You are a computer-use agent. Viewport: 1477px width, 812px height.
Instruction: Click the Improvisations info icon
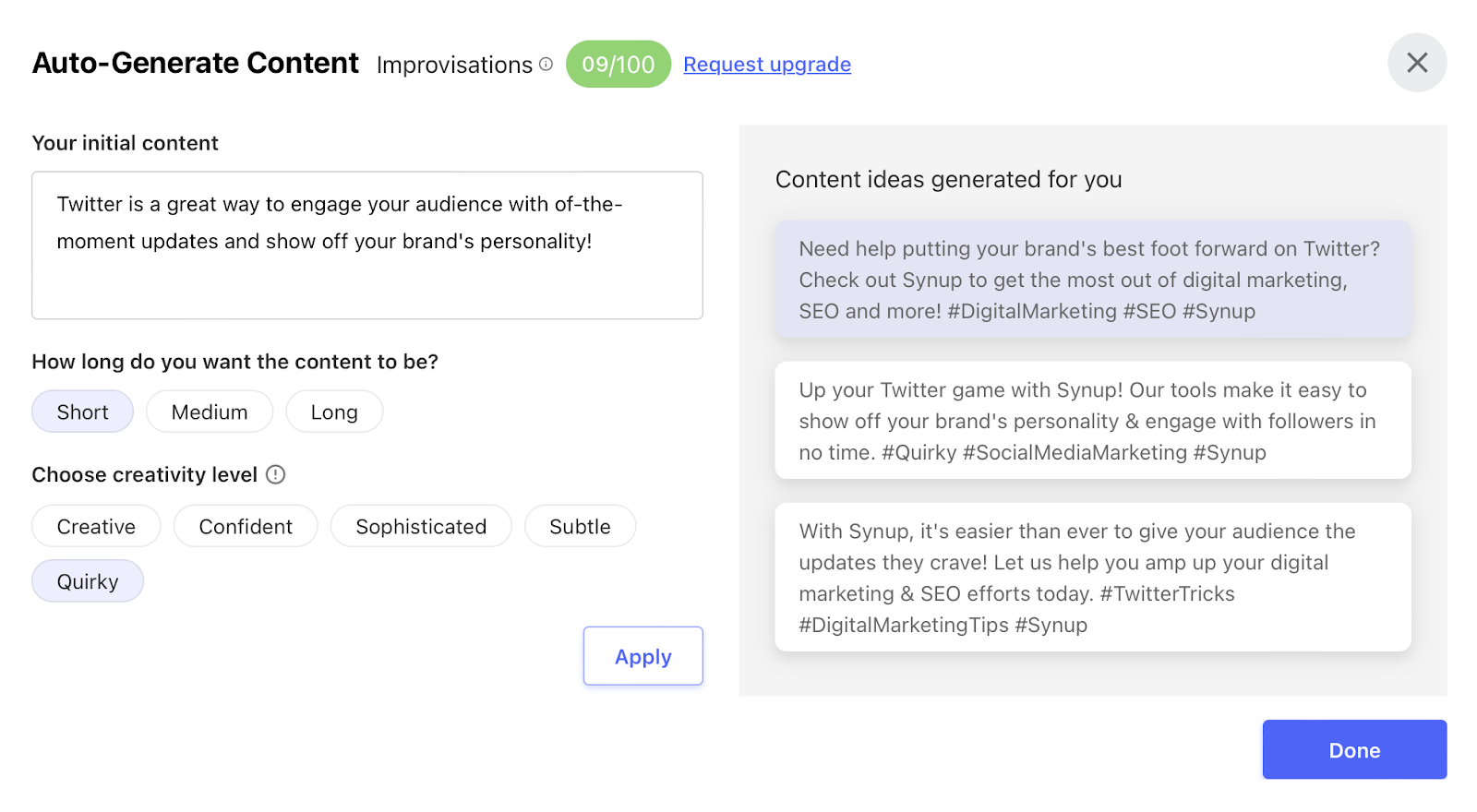(x=546, y=64)
